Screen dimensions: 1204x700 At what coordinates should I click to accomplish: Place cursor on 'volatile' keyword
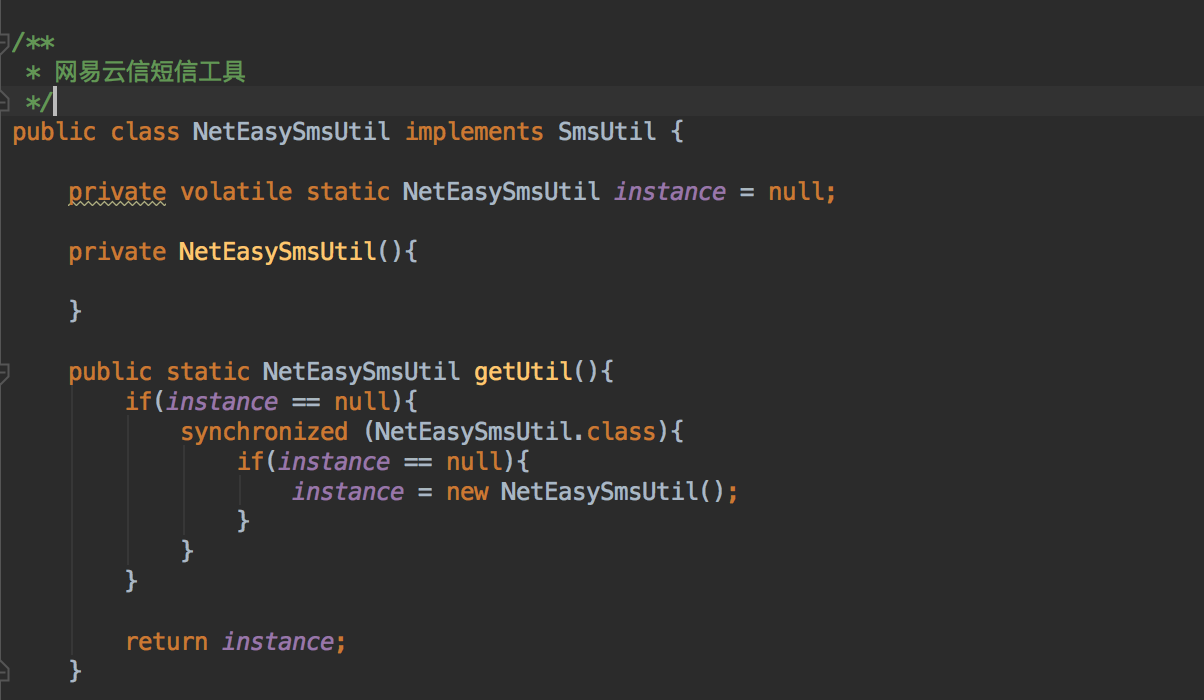(x=236, y=192)
